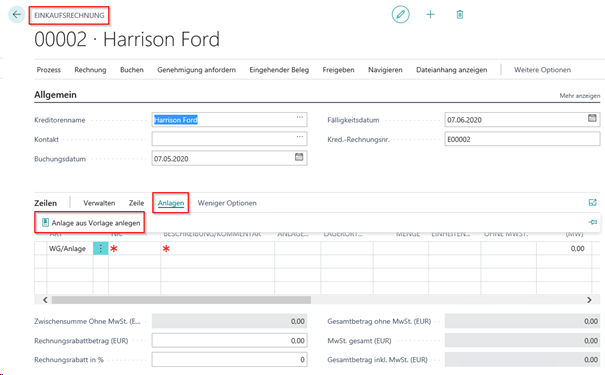Click the 00002 · Harrison Ford title
The height and width of the screenshot is (375, 605).
[x=127, y=39]
